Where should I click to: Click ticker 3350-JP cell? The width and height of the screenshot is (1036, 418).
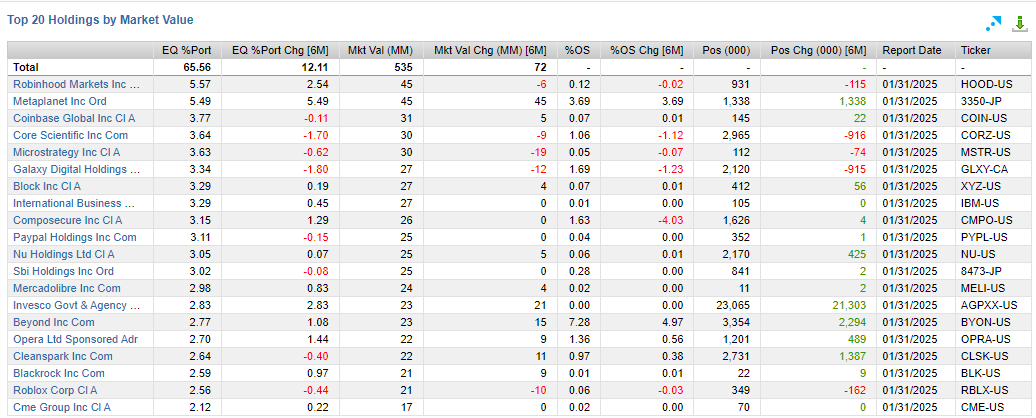pyautogui.click(x=982, y=101)
